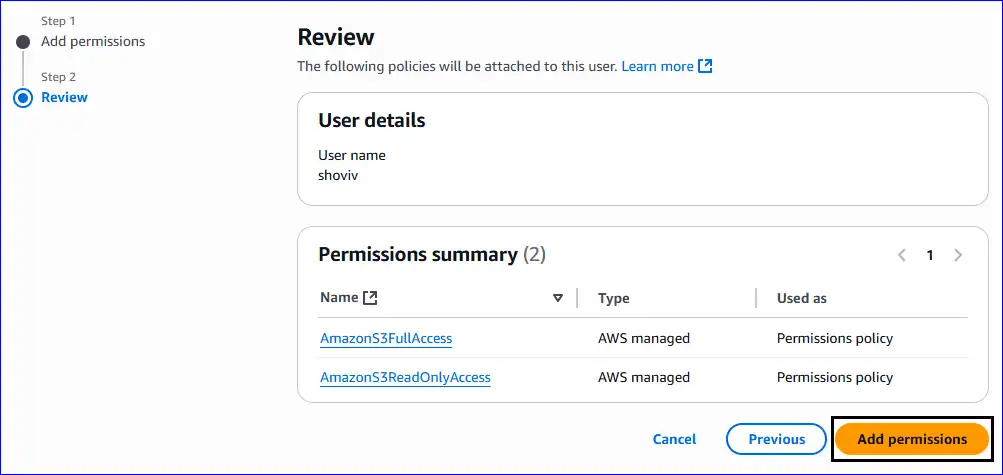This screenshot has width=1003, height=475.
Task: Select page 1 in pagination
Action: (930, 255)
